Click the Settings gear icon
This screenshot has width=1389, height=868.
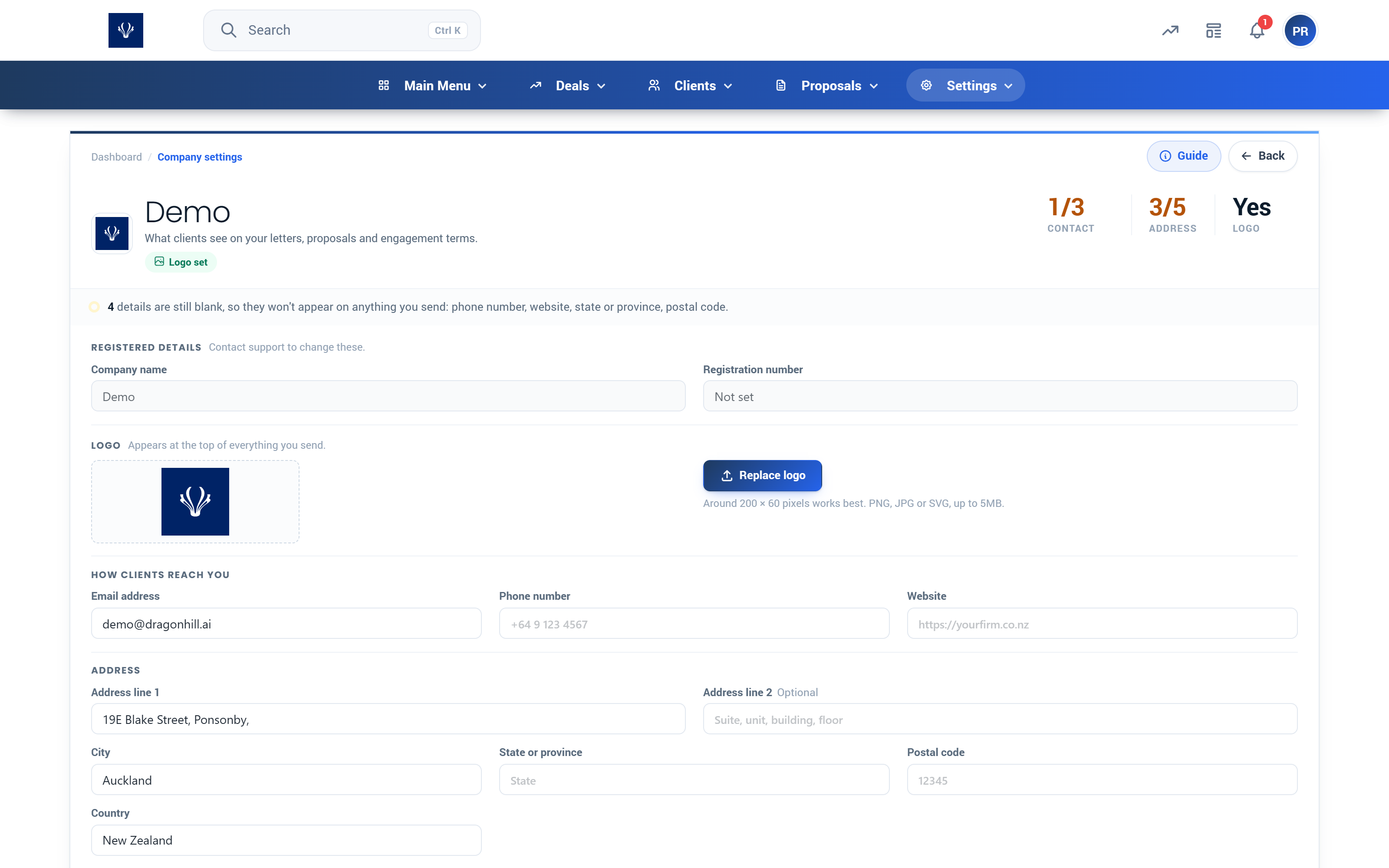point(926,85)
